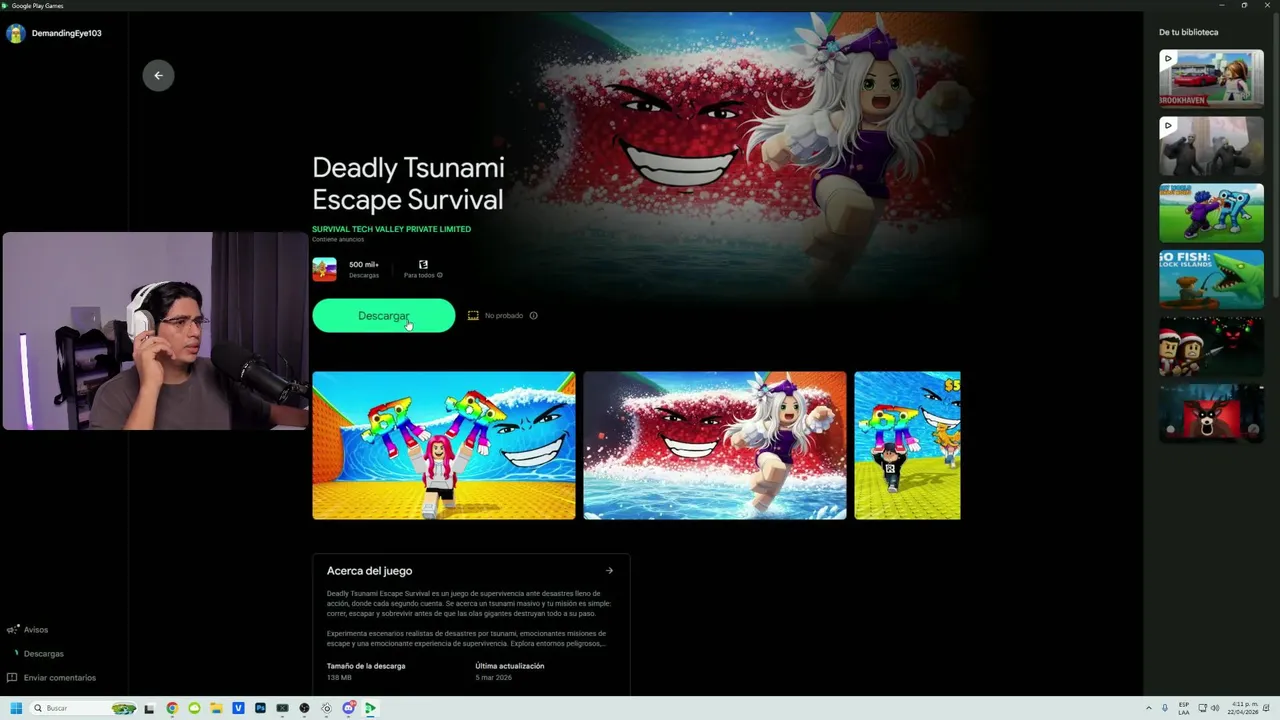
Task: Open the Xbox Game Bar taskbar icon
Action: [x=282, y=708]
